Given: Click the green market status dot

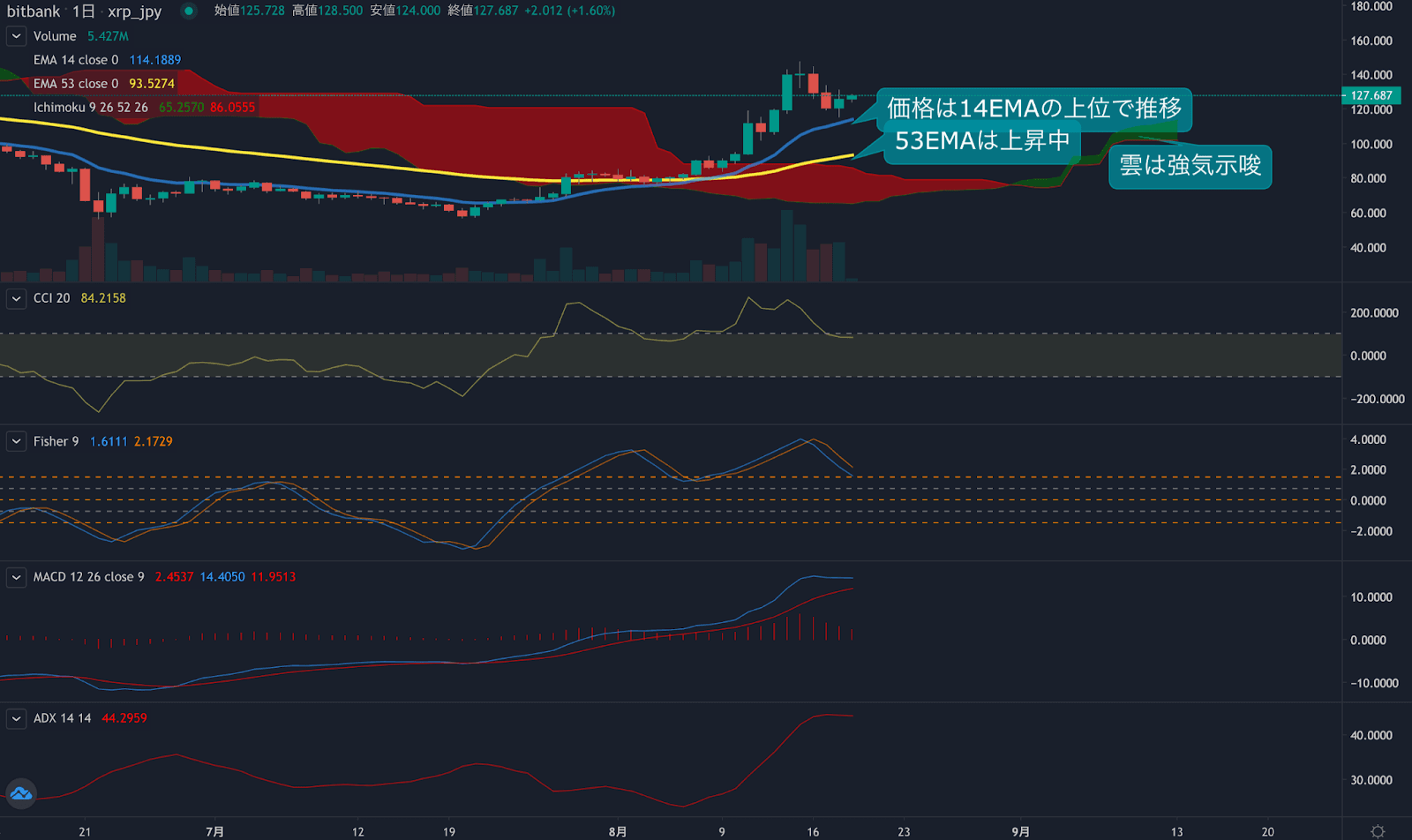Looking at the screenshot, I should pos(188,11).
